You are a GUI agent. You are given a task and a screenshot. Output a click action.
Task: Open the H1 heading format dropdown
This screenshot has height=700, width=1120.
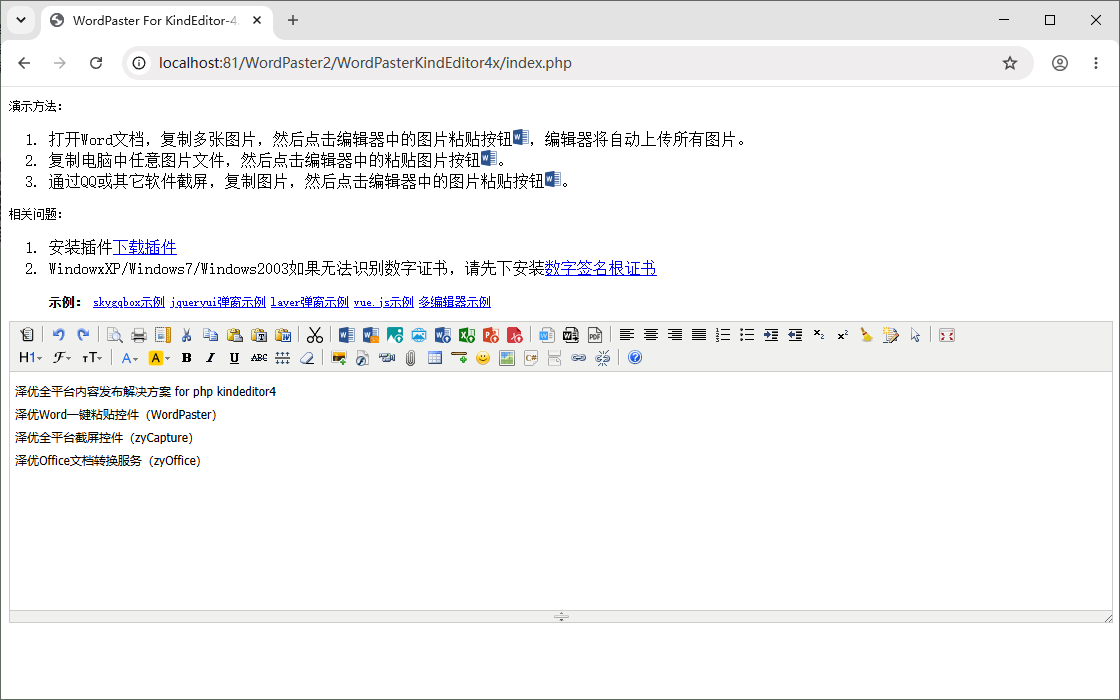click(31, 358)
